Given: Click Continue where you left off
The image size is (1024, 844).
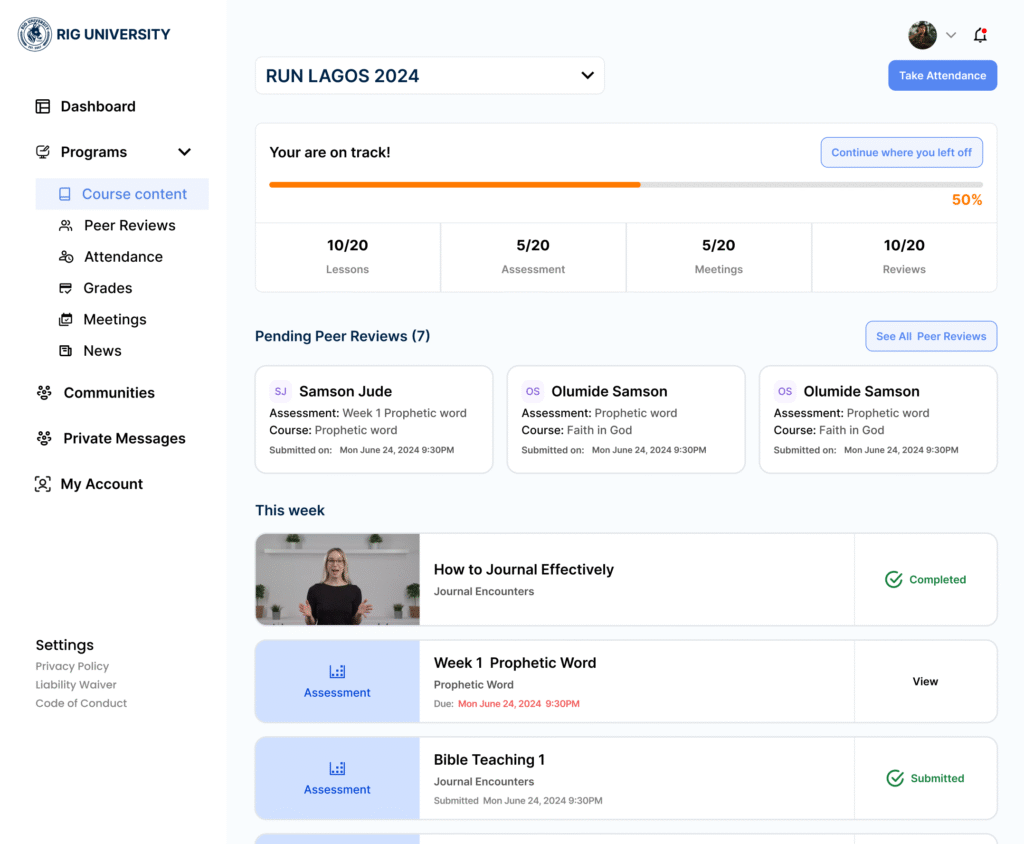Looking at the screenshot, I should click(x=901, y=153).
